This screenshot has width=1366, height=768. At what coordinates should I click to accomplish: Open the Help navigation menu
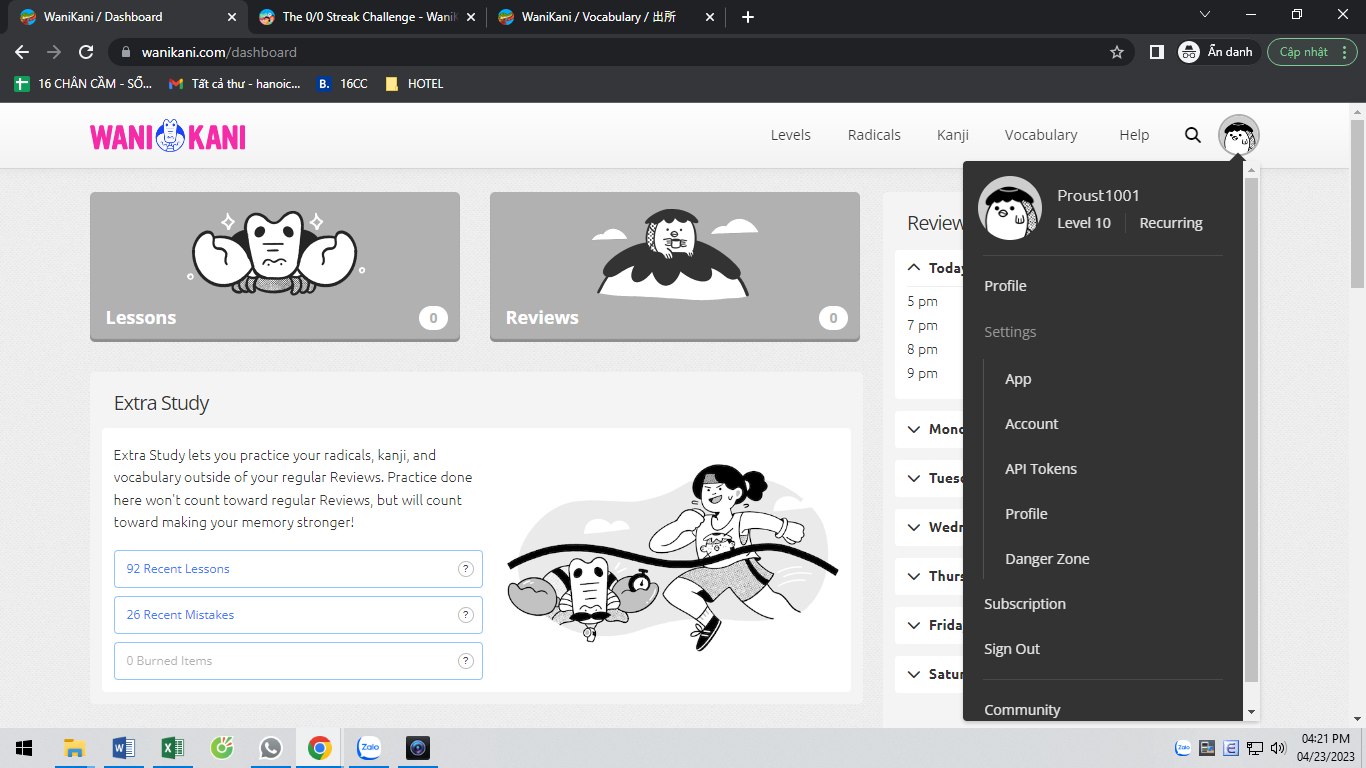pos(1134,135)
